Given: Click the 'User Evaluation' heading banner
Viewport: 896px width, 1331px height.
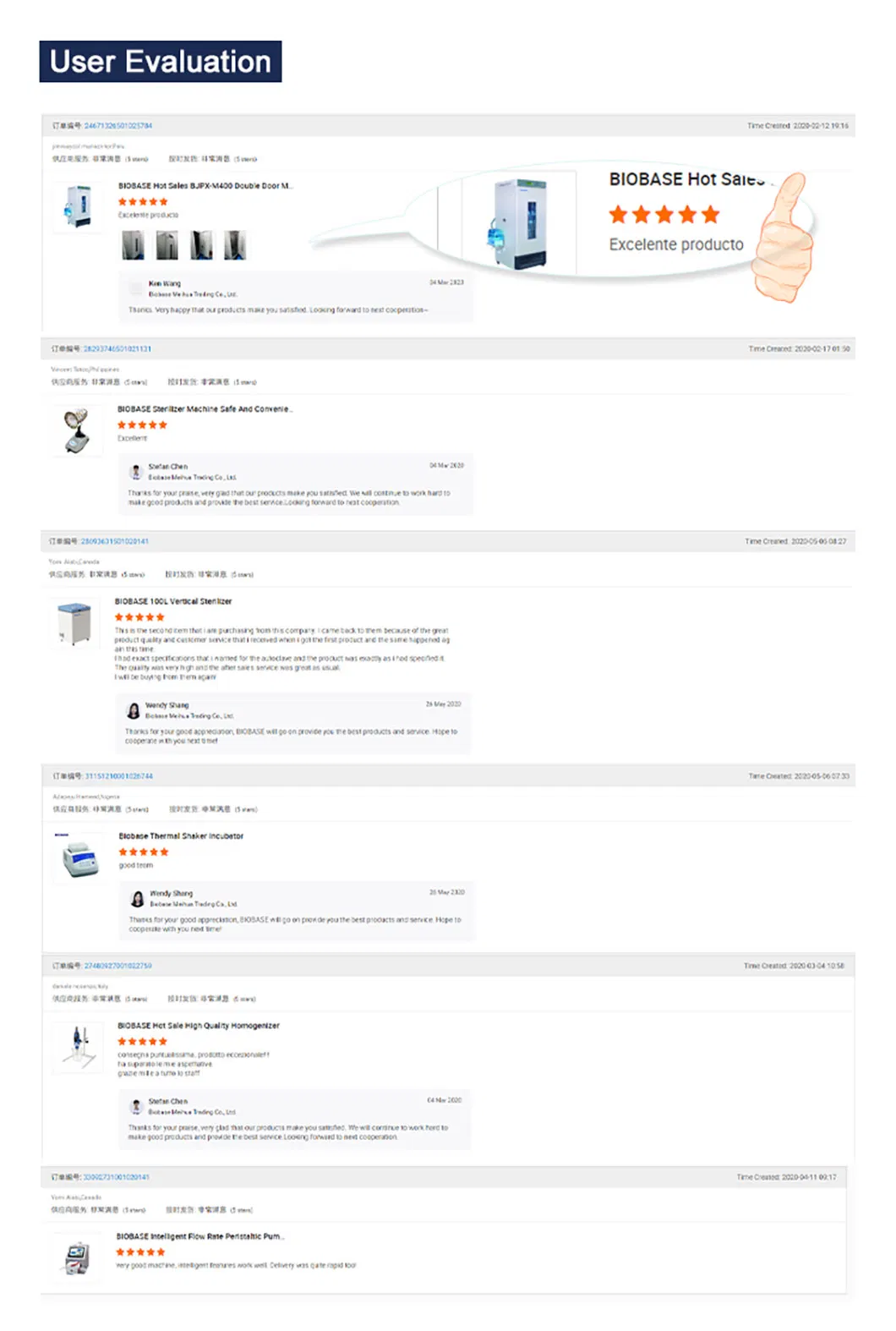Looking at the screenshot, I should [x=161, y=62].
